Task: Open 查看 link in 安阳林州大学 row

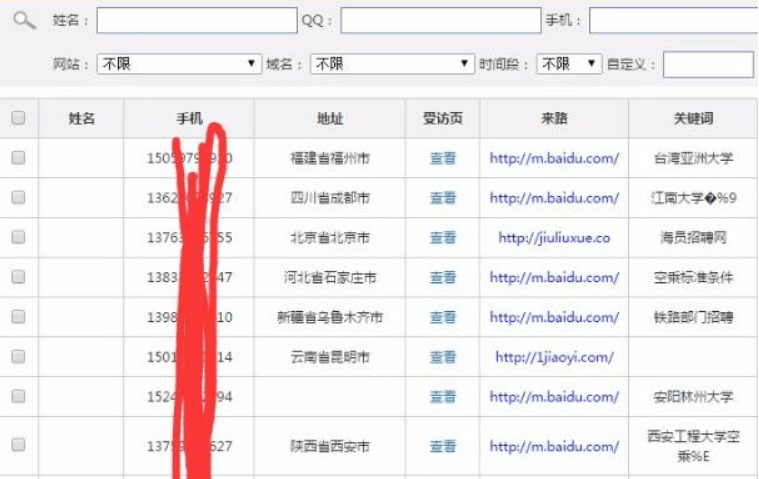Action: coord(443,397)
